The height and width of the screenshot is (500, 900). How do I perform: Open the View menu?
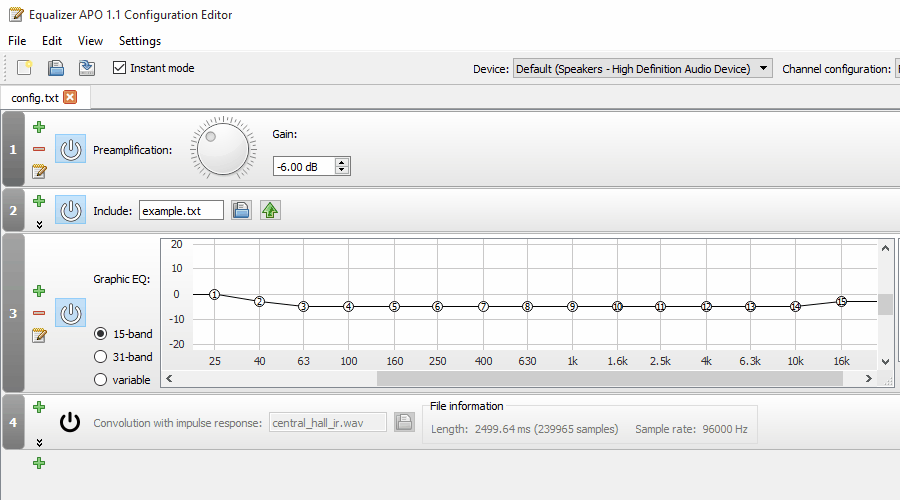coord(90,41)
